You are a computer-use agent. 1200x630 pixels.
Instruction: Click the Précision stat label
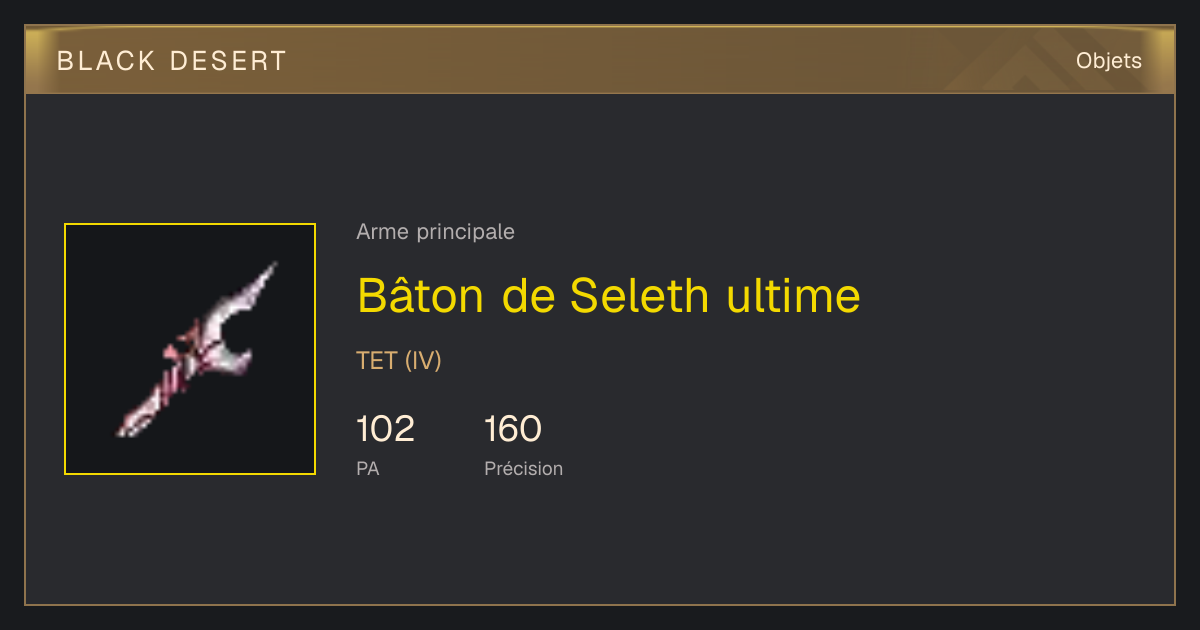523,468
